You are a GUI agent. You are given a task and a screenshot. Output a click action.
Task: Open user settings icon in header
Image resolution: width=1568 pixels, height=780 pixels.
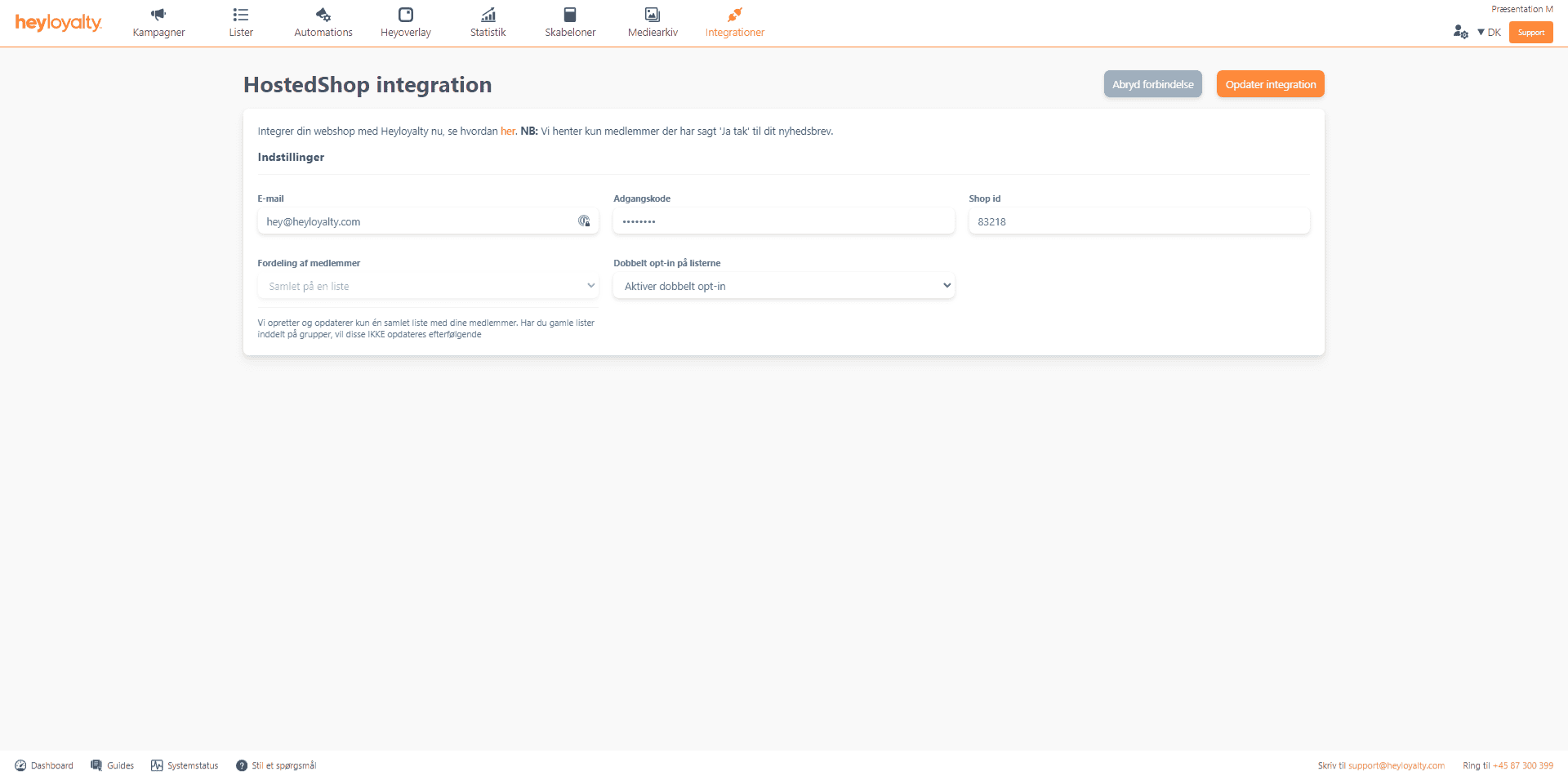click(1460, 32)
